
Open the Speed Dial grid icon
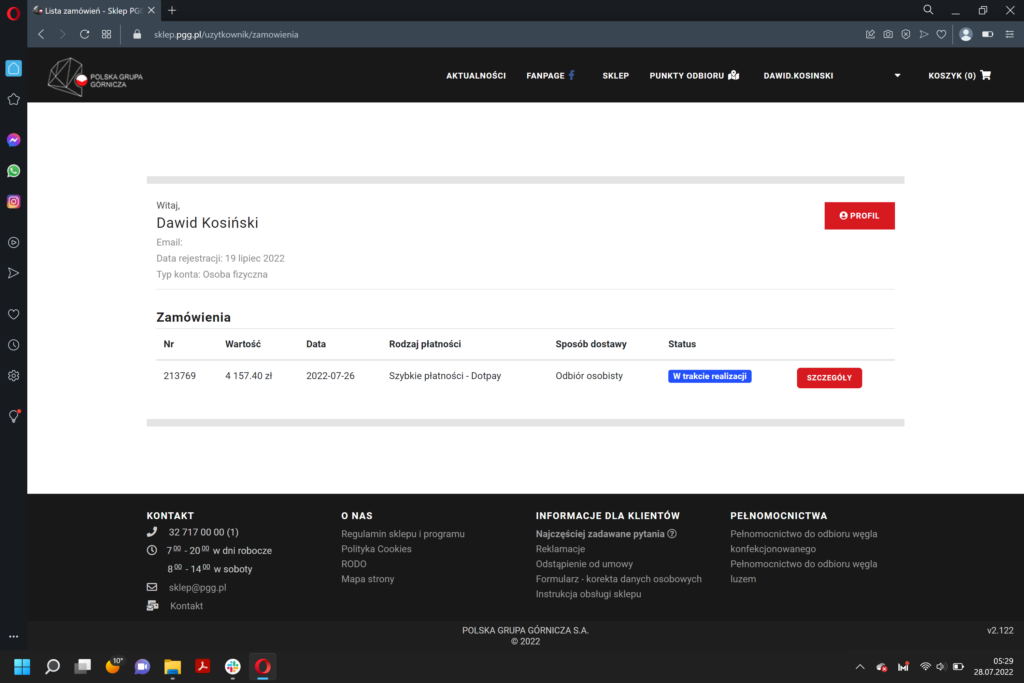pos(106,35)
